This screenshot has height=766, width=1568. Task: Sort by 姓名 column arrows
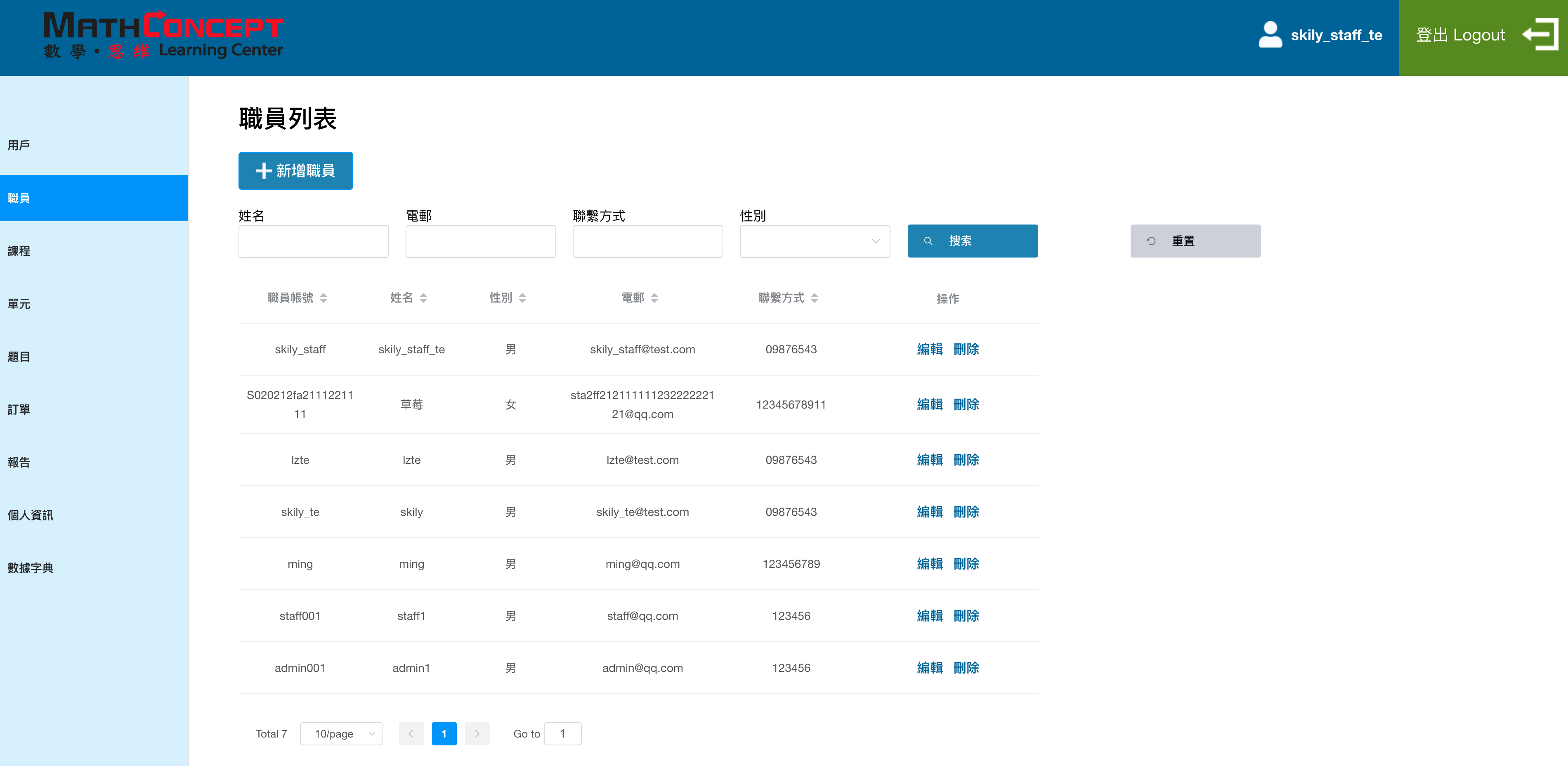click(424, 298)
